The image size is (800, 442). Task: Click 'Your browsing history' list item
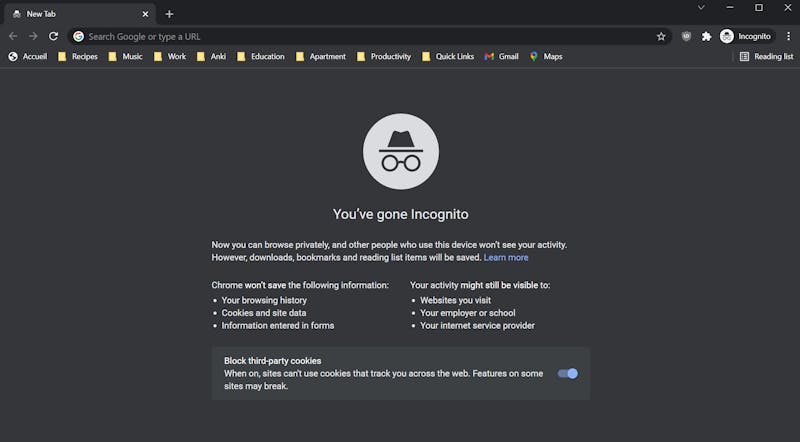(264, 300)
